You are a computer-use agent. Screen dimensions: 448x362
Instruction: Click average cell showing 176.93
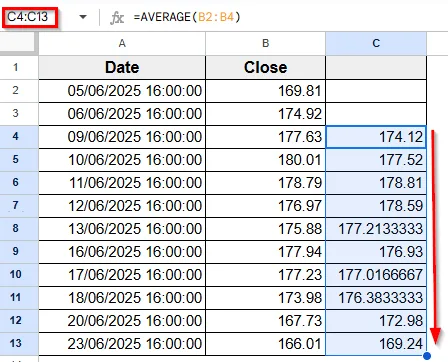tap(376, 252)
